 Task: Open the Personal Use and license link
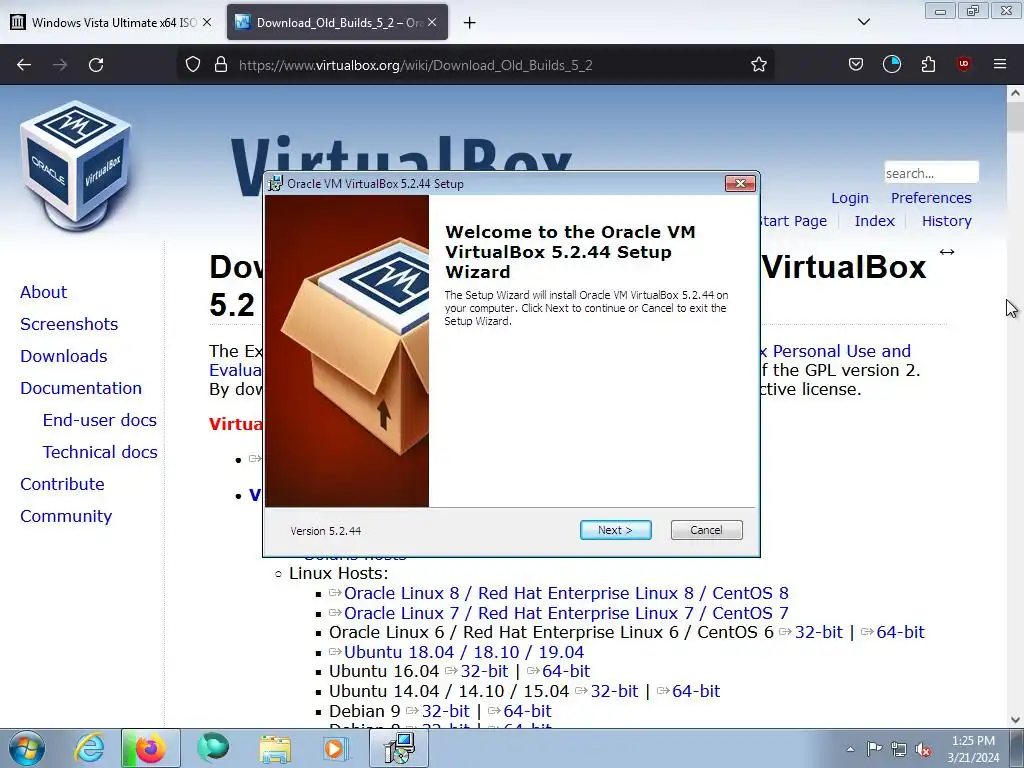pos(841,351)
